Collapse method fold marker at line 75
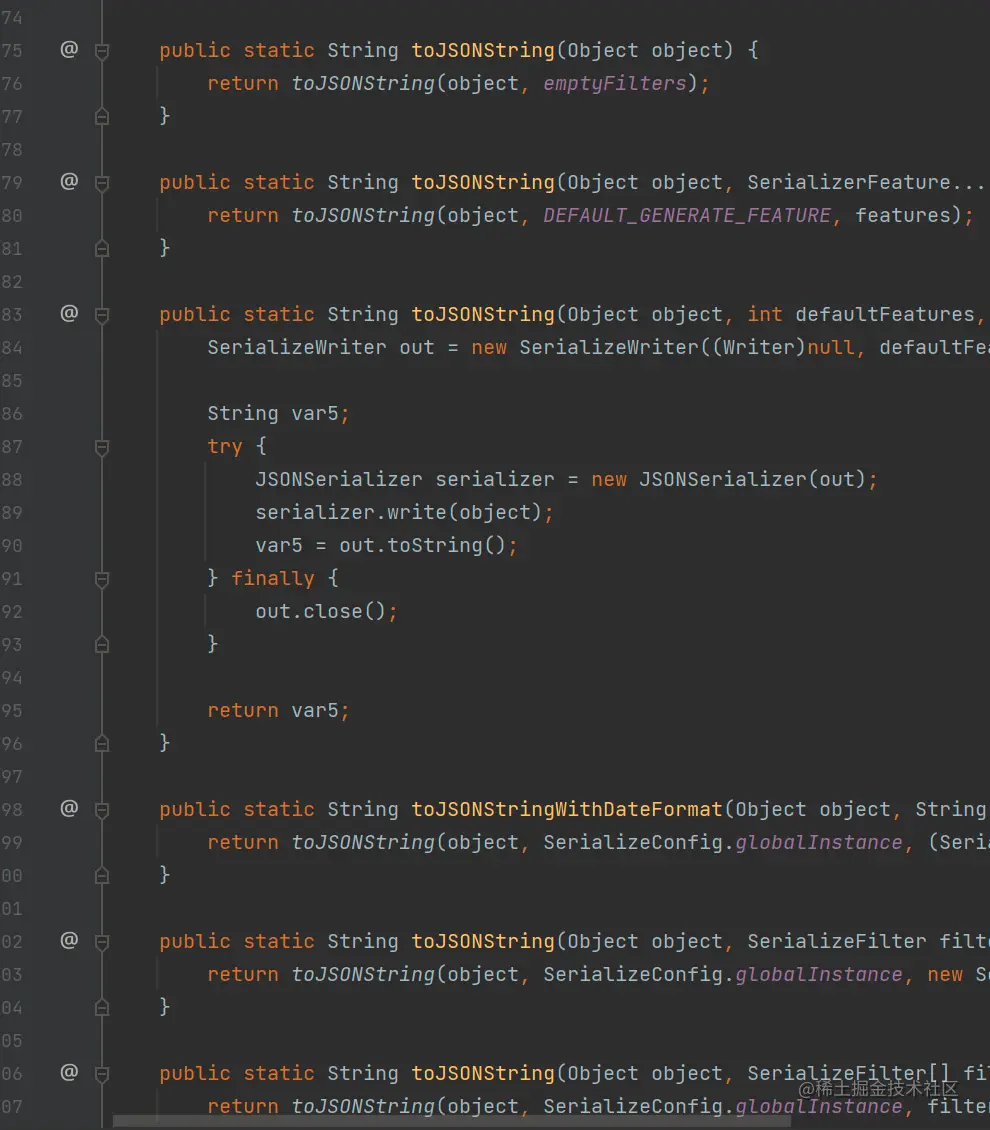Viewport: 990px width, 1130px height. click(102, 51)
